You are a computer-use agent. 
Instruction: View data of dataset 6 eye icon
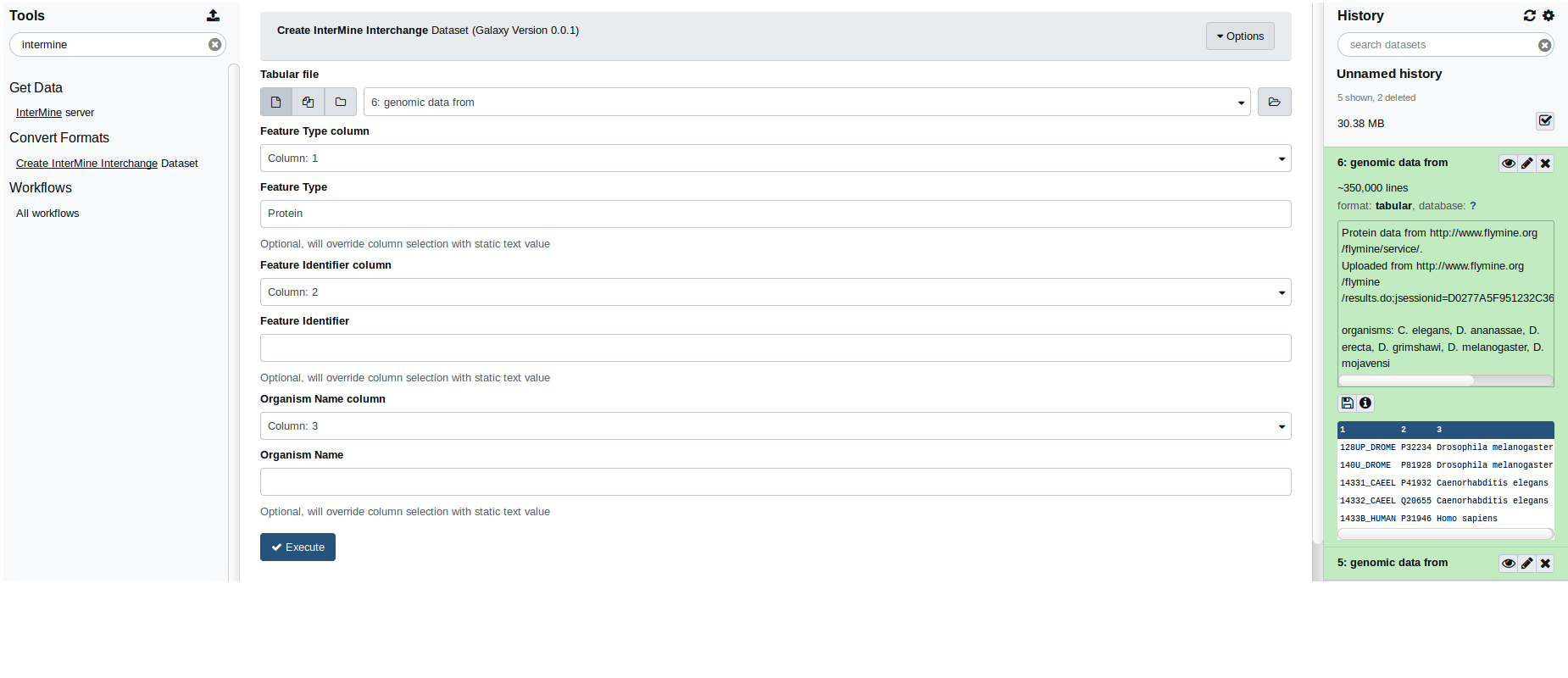(1509, 164)
